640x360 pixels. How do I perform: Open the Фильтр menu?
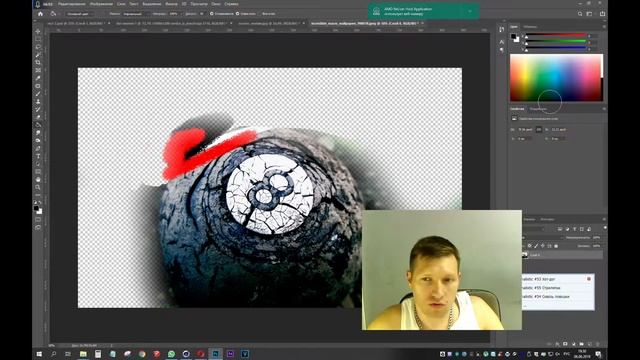[171, 4]
